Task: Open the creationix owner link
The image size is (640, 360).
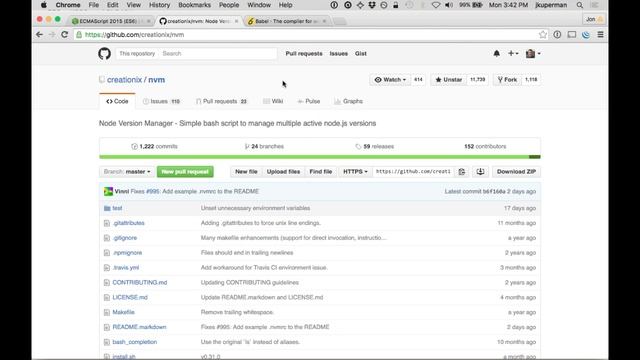Action: 124,80
